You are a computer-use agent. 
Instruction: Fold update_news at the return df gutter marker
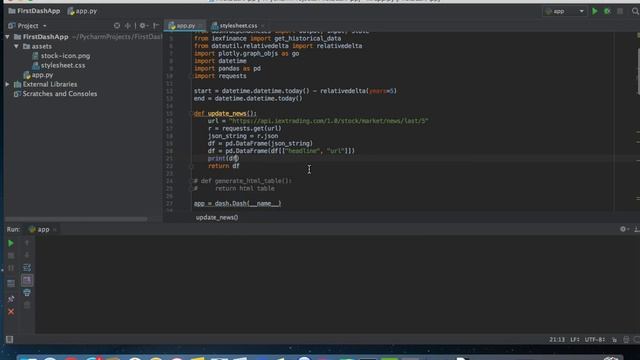pos(191,166)
